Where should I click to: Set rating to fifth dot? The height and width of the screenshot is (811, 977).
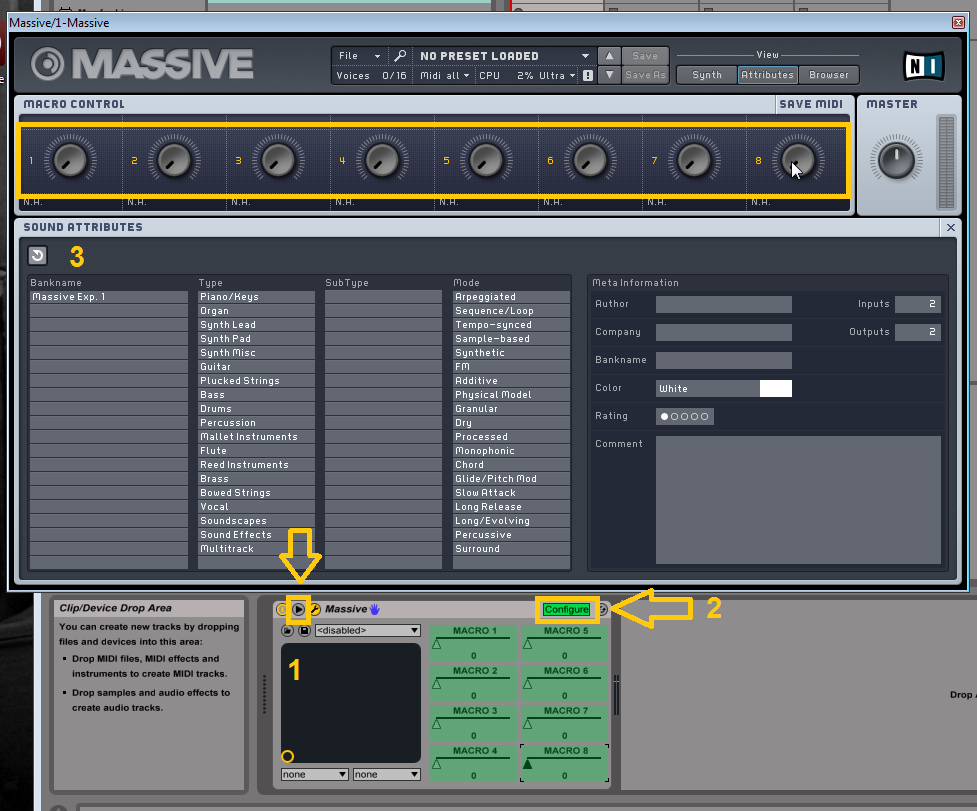pos(704,417)
